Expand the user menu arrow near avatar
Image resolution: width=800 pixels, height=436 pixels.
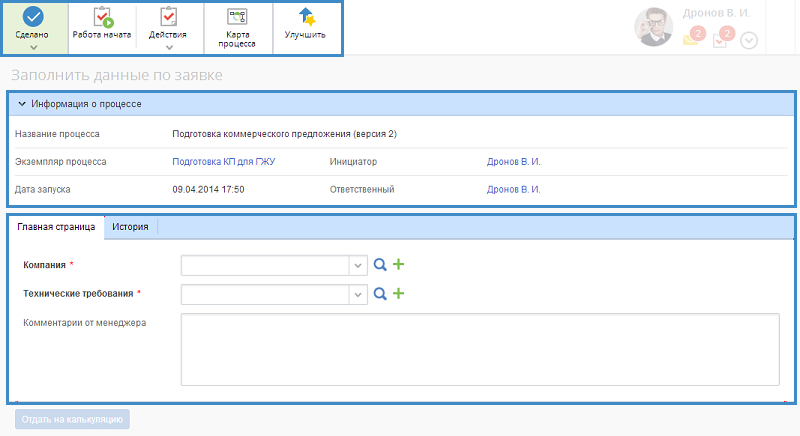click(x=749, y=40)
